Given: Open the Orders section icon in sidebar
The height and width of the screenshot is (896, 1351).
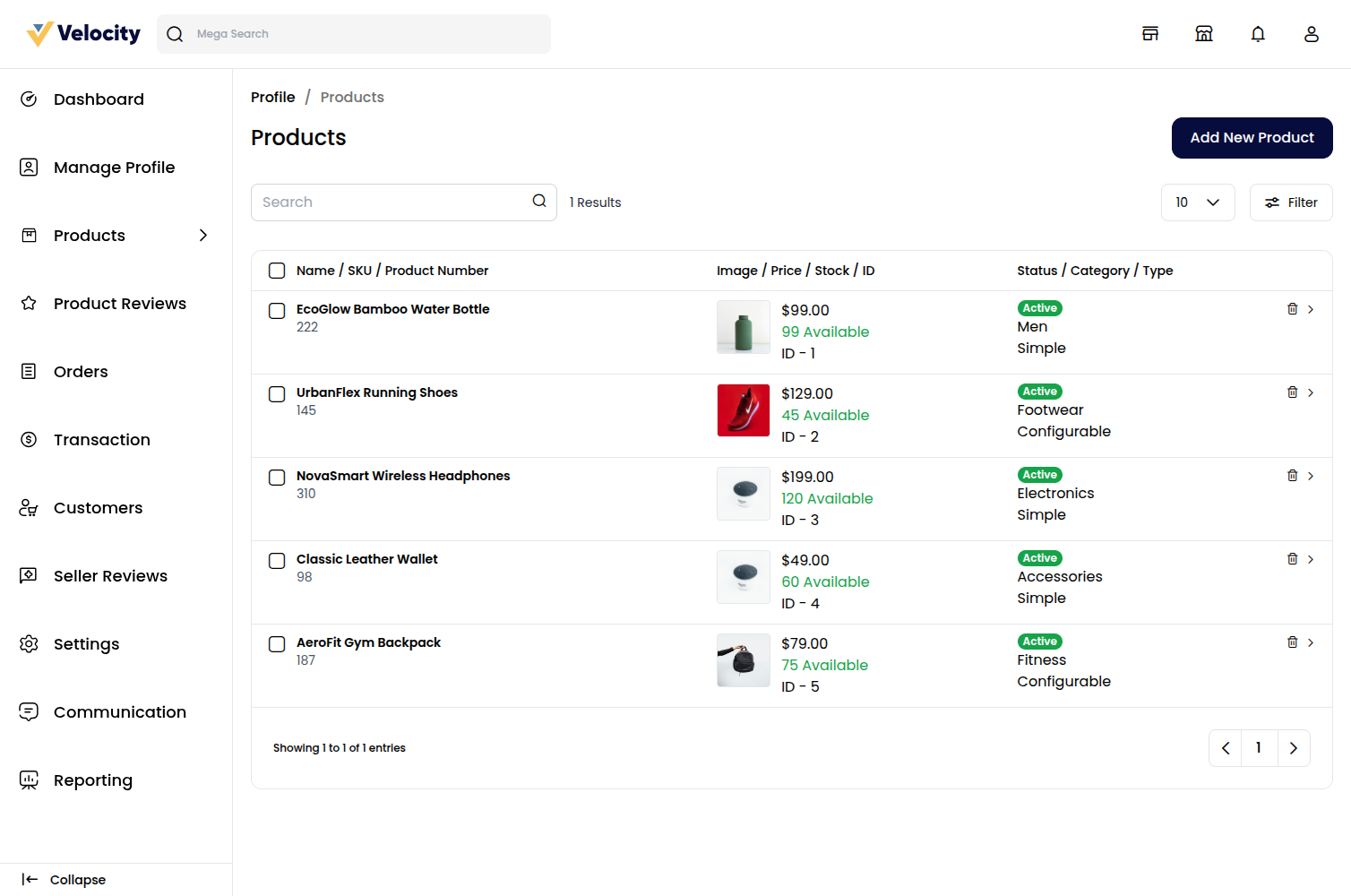Looking at the screenshot, I should tap(29, 371).
